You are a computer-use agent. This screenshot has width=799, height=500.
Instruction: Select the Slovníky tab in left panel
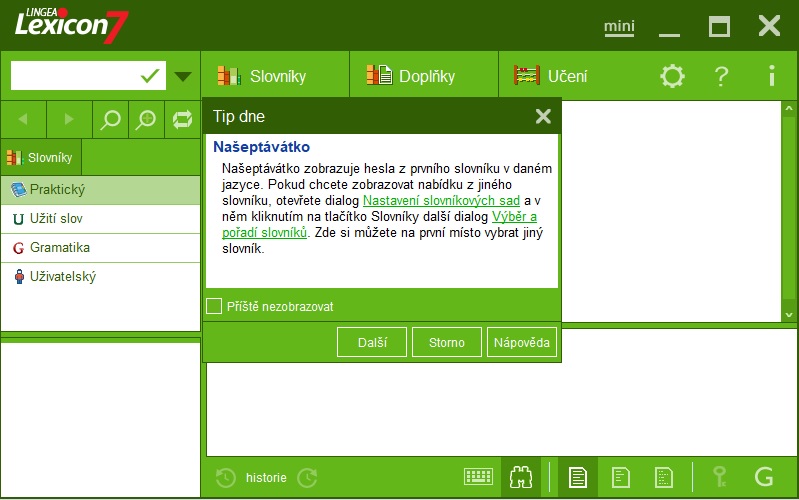click(x=41, y=157)
